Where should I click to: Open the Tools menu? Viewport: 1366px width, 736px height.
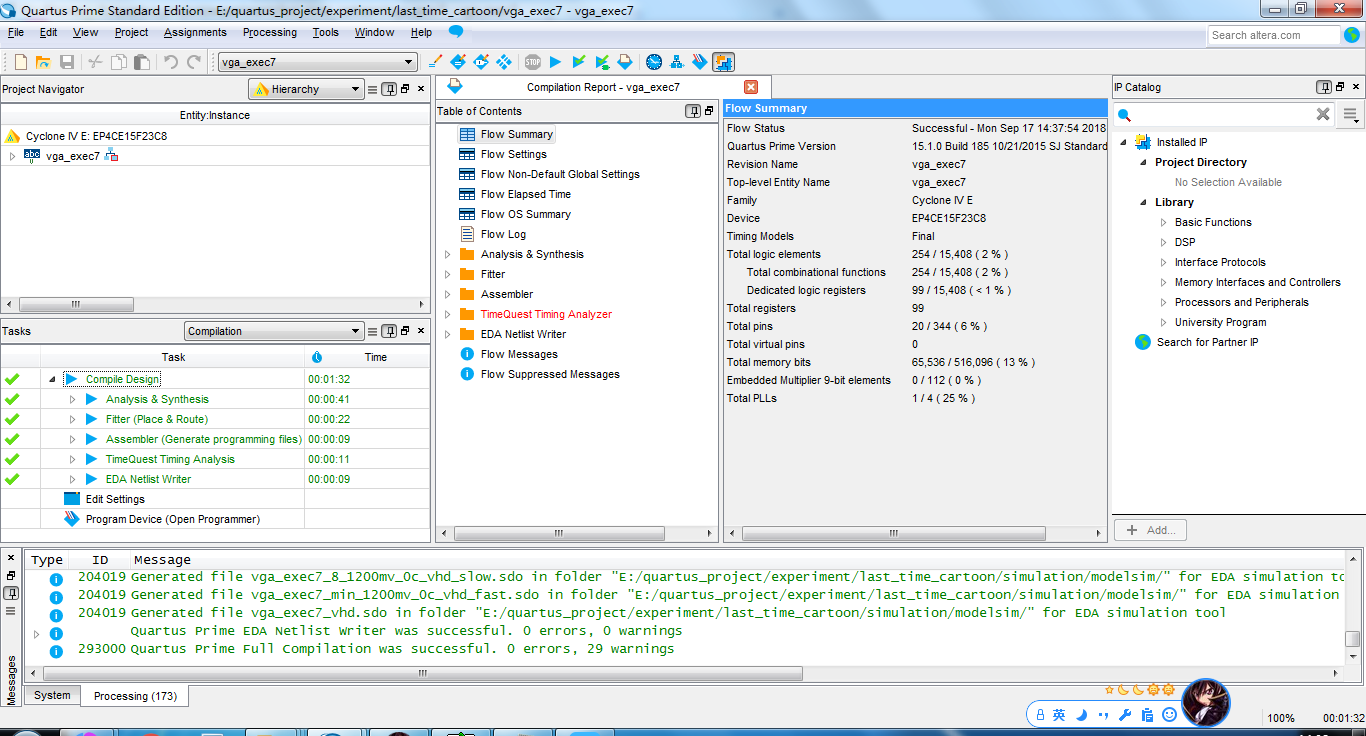click(x=326, y=32)
